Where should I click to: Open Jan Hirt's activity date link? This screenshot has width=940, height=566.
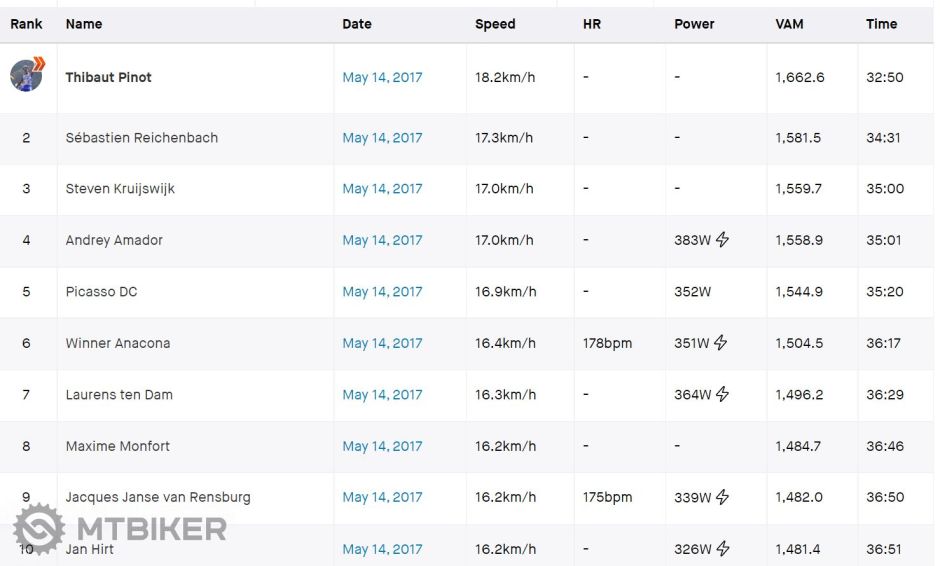pyautogui.click(x=382, y=549)
